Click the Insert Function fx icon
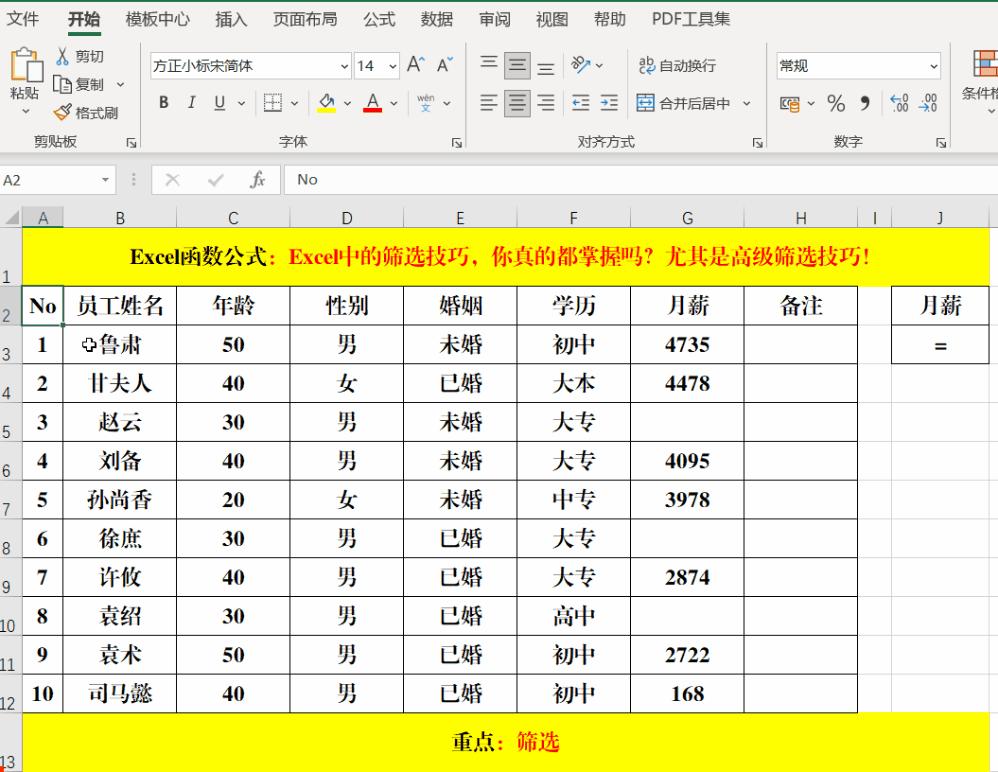This screenshot has height=772, width=998. pos(257,180)
